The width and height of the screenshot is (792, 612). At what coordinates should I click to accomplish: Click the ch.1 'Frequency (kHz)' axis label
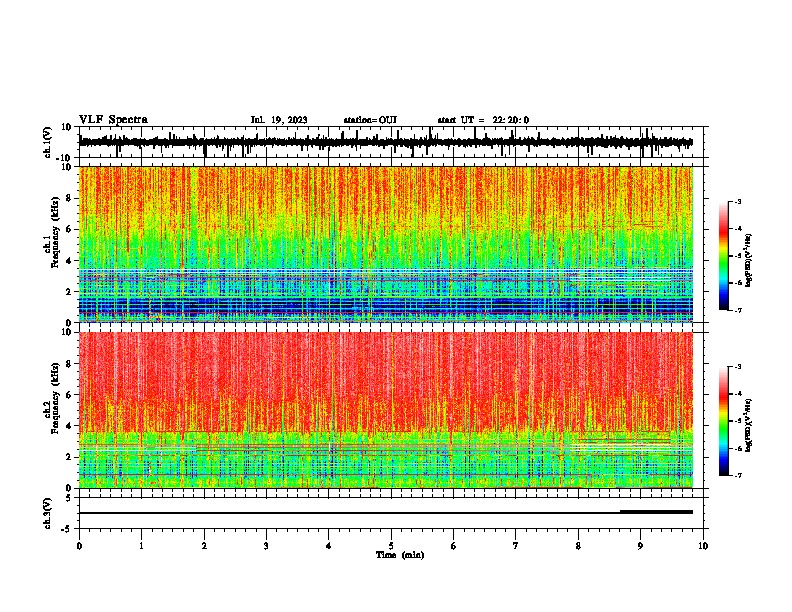pos(55,233)
